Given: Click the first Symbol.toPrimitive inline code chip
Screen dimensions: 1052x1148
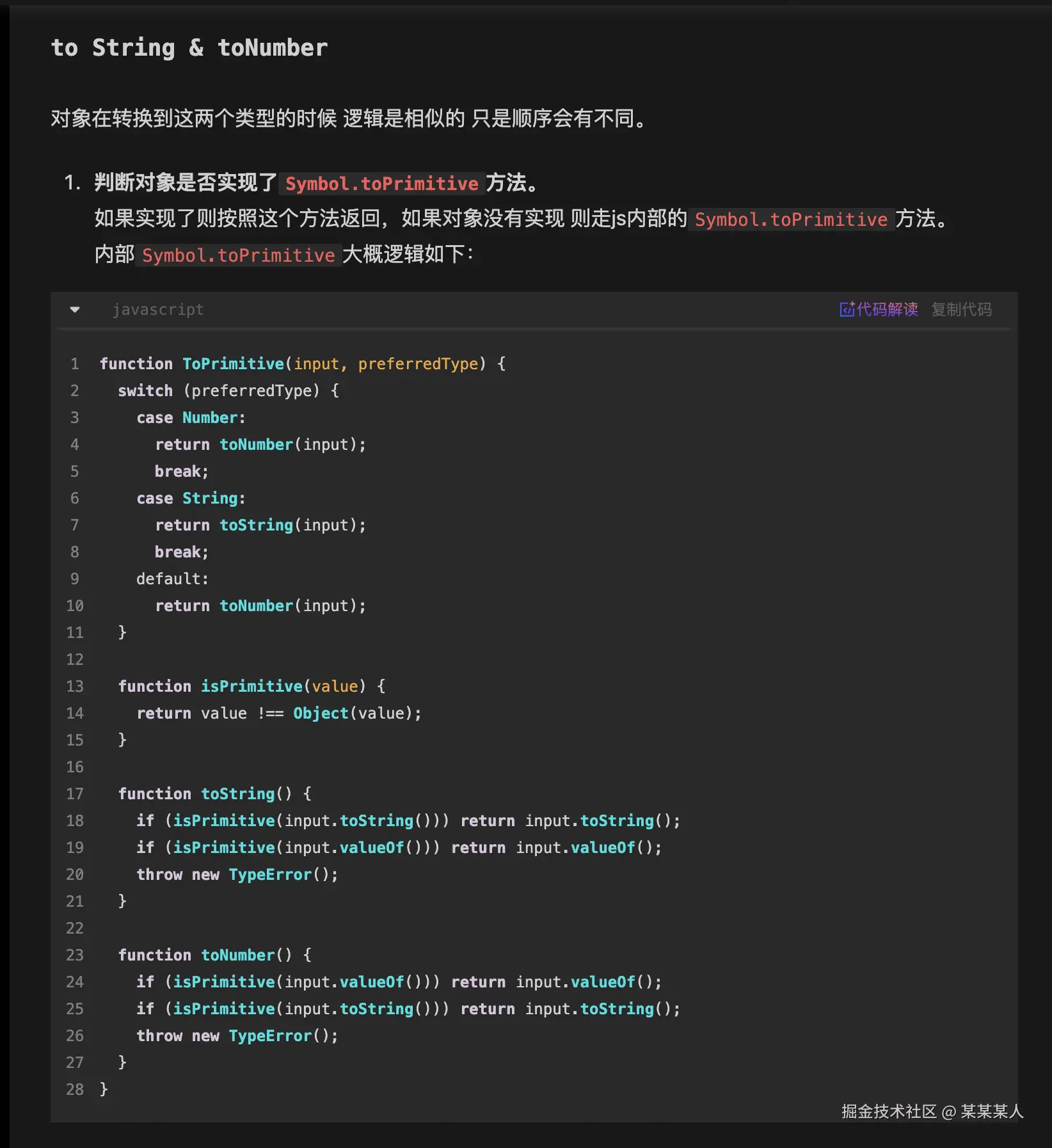Looking at the screenshot, I should pos(381,184).
